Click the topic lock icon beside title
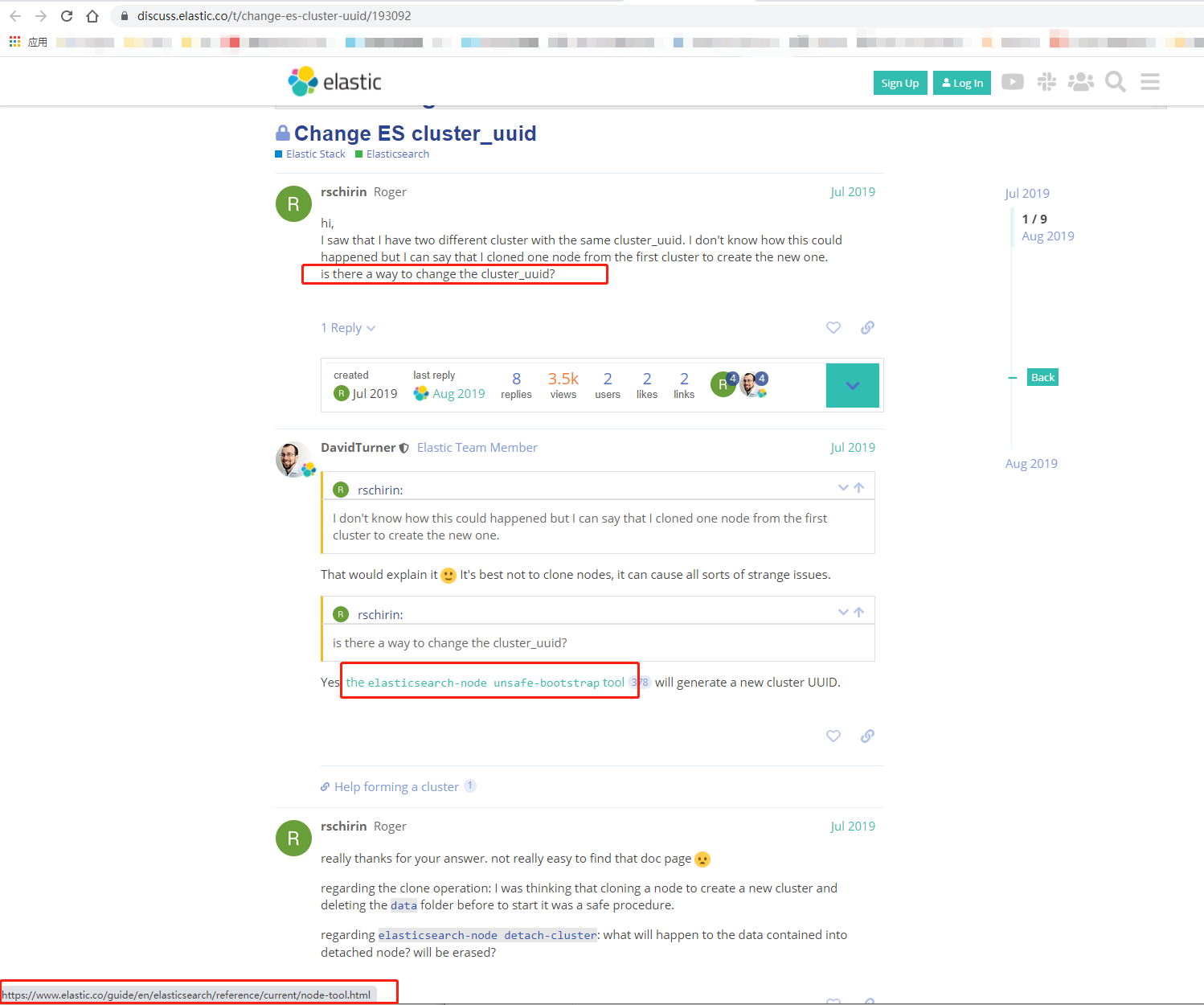Image resolution: width=1204 pixels, height=1005 pixels. (x=283, y=133)
